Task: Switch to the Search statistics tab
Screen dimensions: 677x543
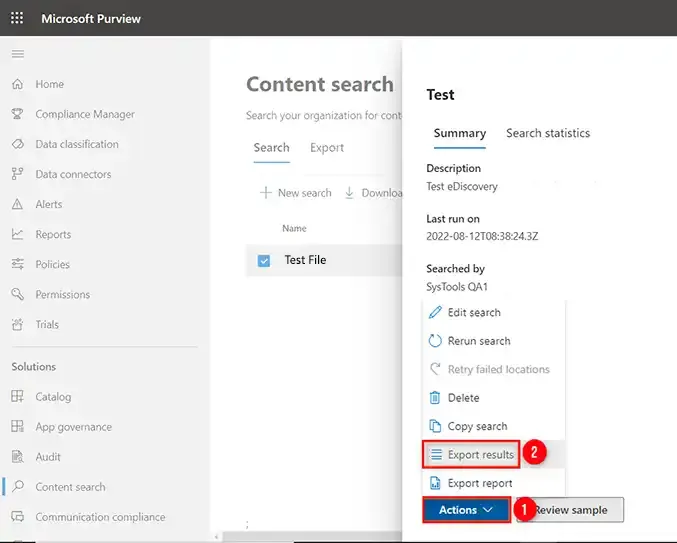Action: click(x=547, y=133)
